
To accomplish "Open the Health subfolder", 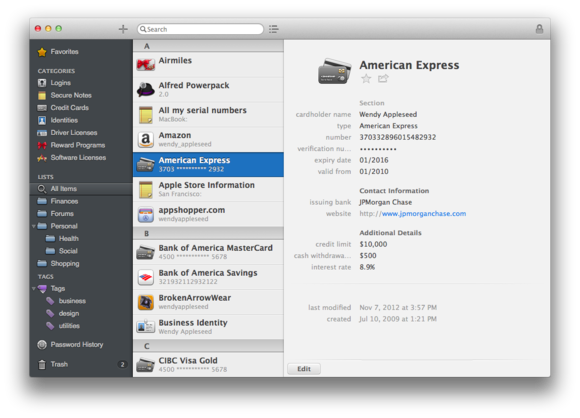I will point(81,239).
